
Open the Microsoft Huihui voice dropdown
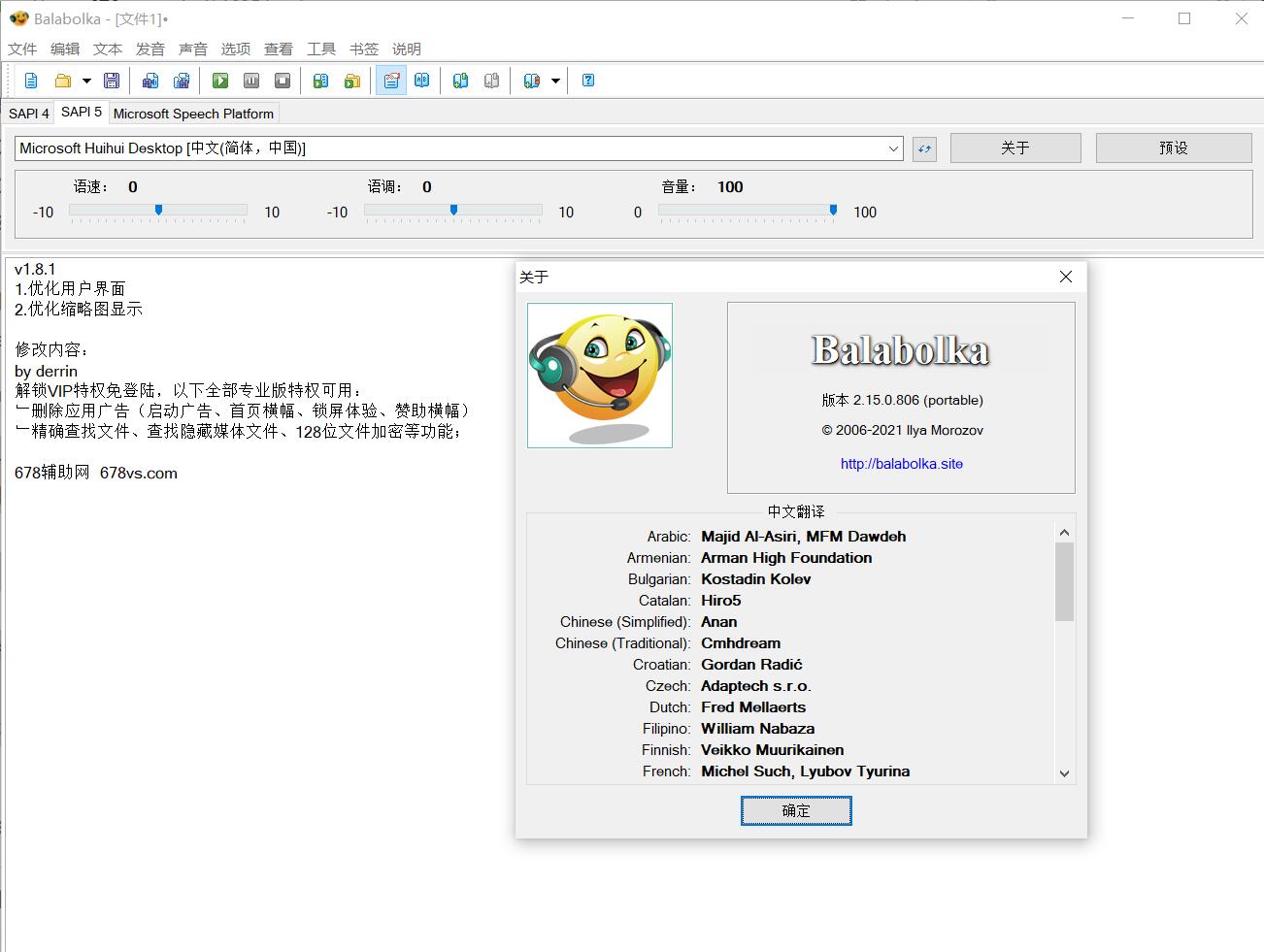(893, 148)
